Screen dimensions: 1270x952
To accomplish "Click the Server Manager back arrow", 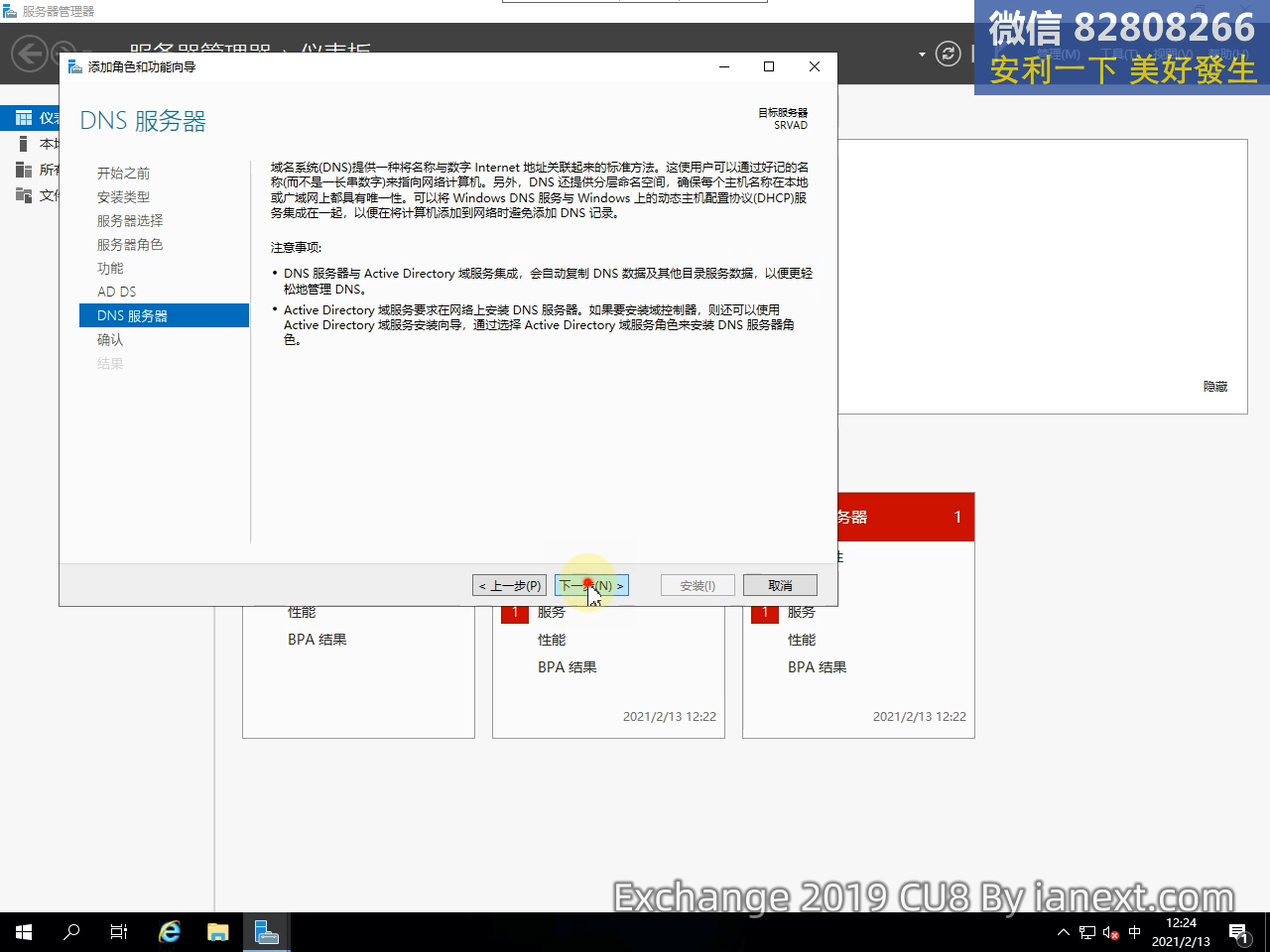I will pos(30,53).
